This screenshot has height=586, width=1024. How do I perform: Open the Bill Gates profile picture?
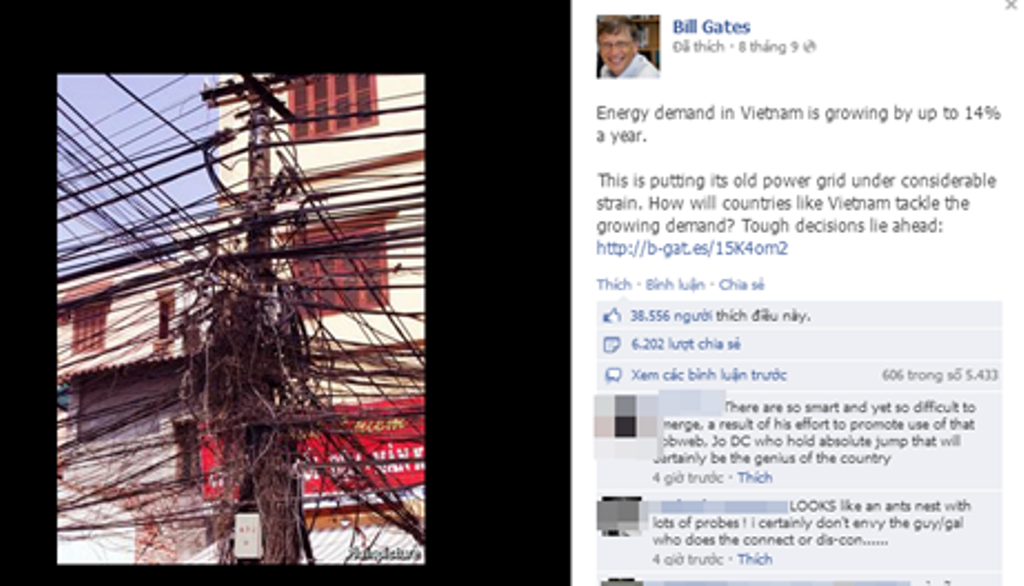point(628,46)
